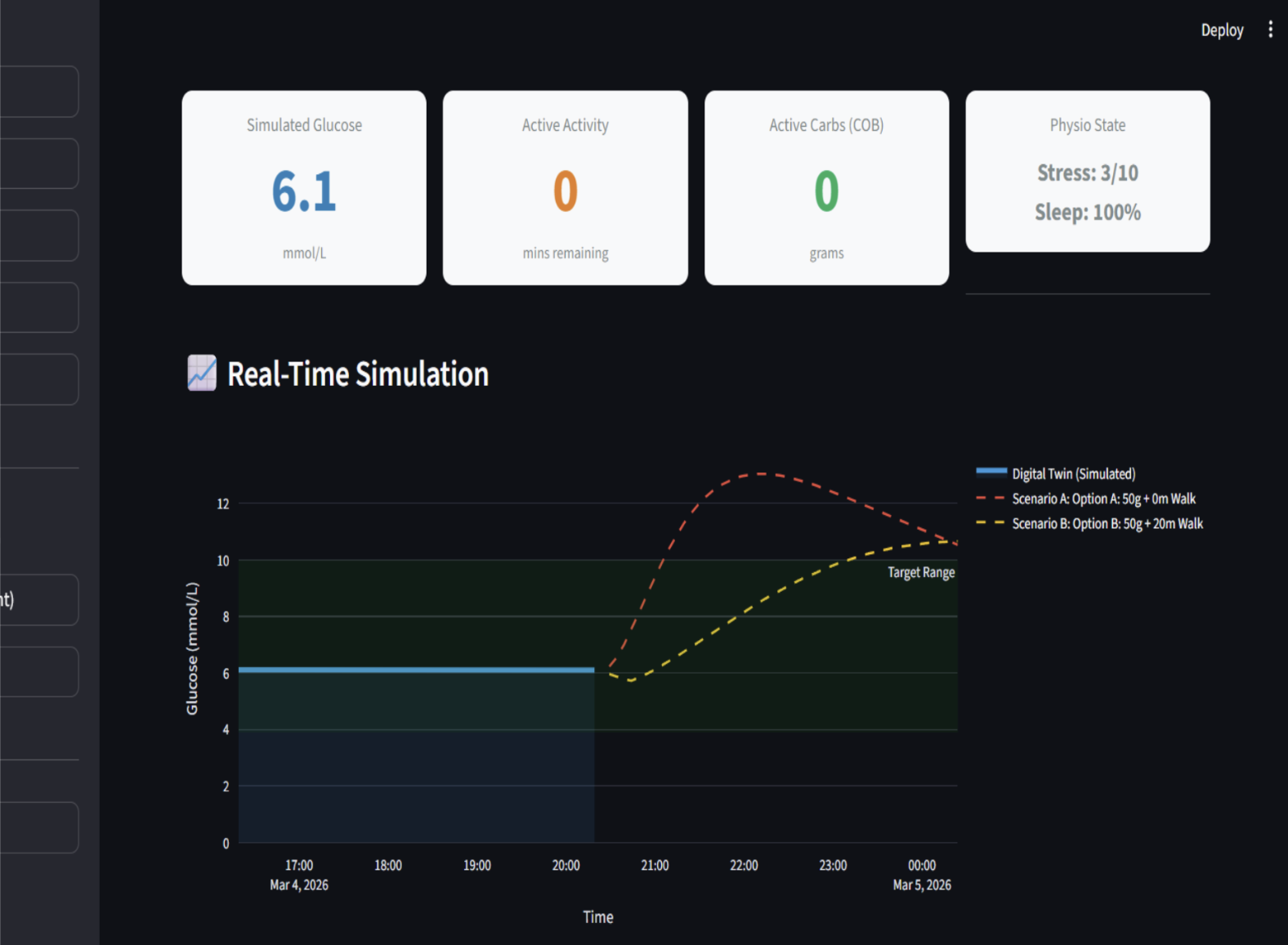Viewport: 1288px width, 945px height.
Task: Click the Target Range annotation on chart
Action: click(x=921, y=572)
